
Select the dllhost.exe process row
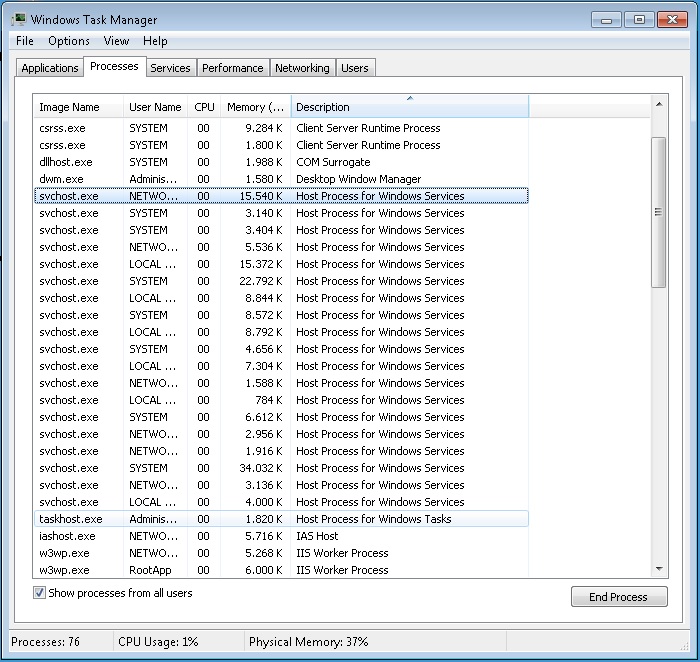281,162
